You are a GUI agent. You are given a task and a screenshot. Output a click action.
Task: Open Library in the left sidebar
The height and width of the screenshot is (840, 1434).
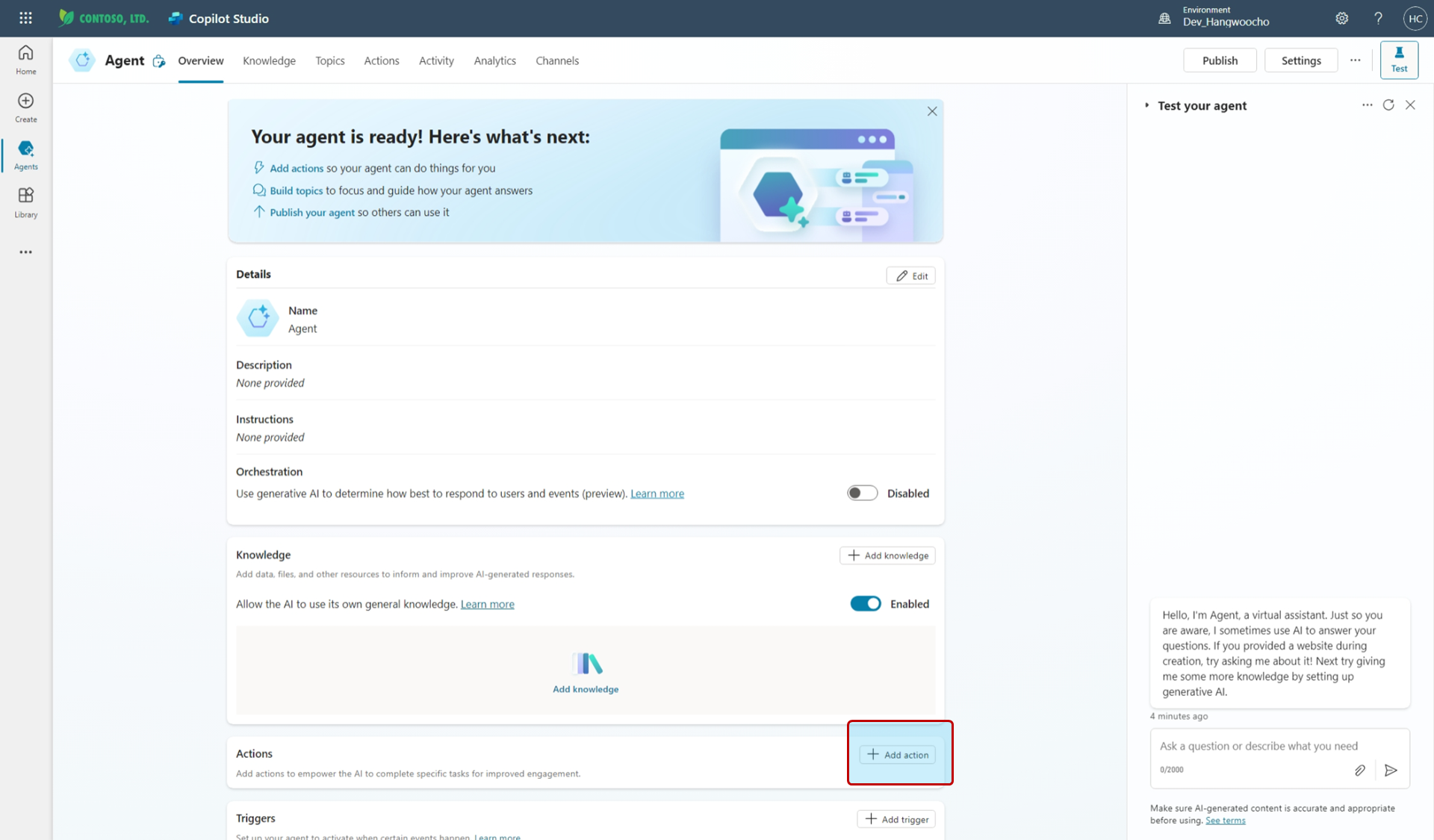click(25, 203)
